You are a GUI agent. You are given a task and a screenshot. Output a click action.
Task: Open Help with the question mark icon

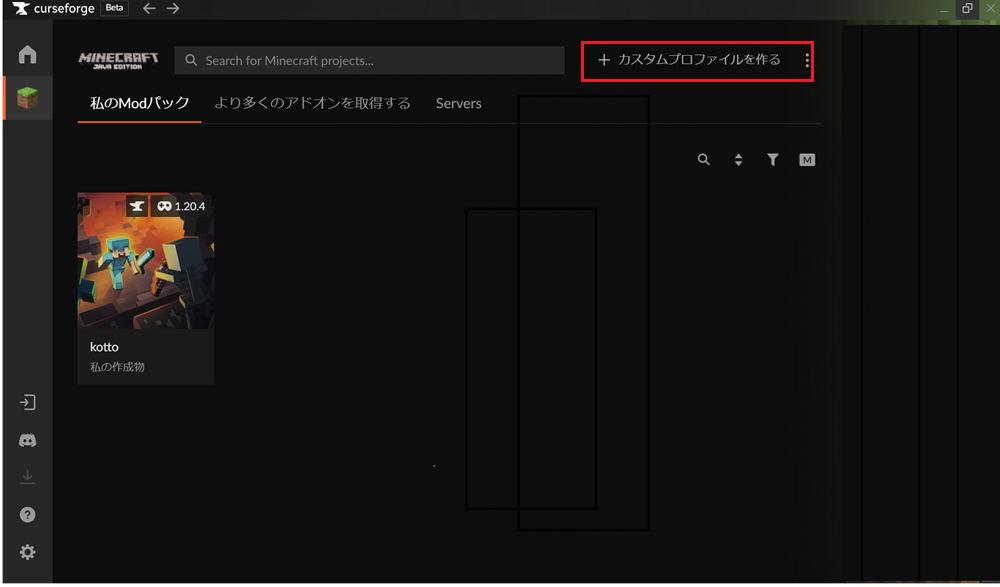(27, 515)
